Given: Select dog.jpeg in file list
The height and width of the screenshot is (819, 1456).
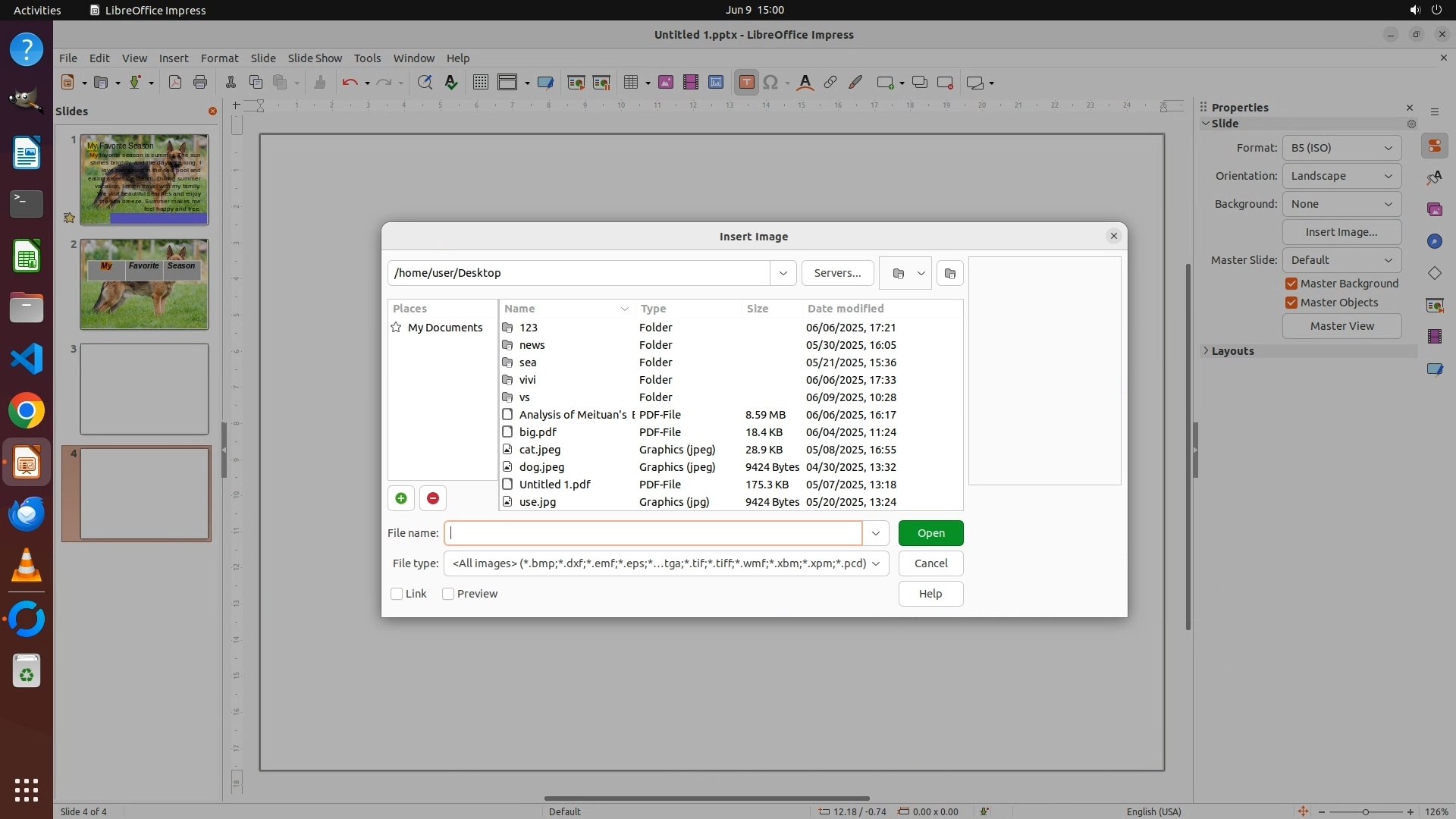Looking at the screenshot, I should pyautogui.click(x=541, y=467).
